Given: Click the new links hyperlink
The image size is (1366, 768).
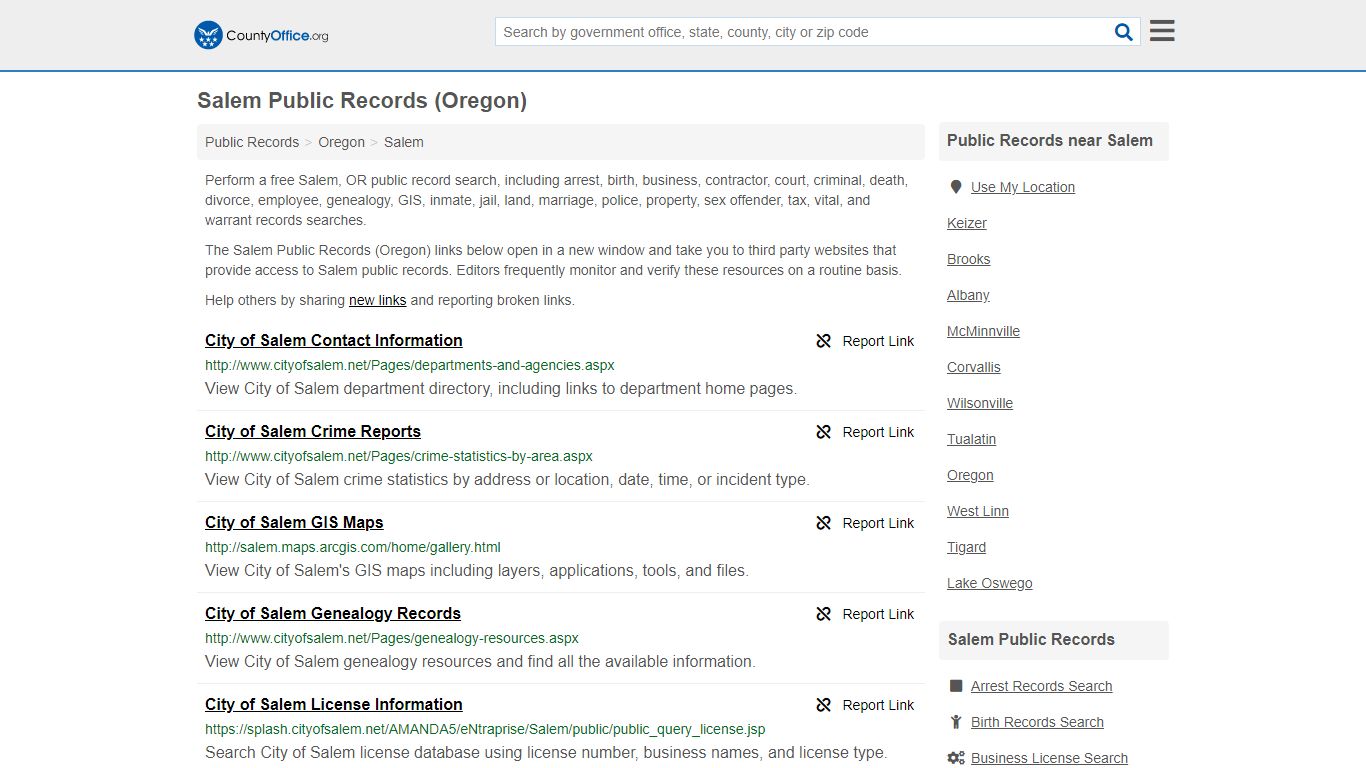Looking at the screenshot, I should click(x=377, y=300).
